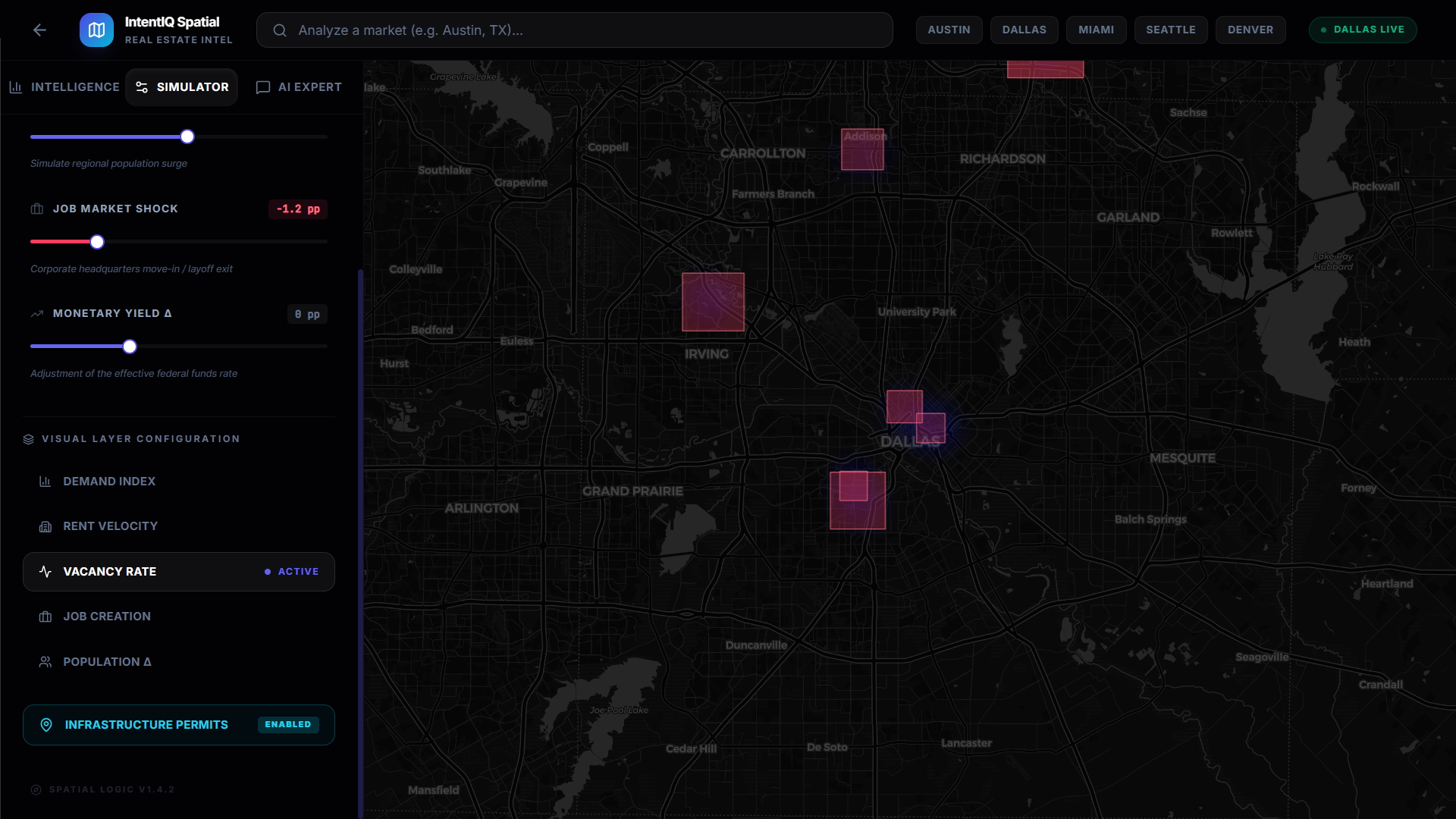Activate the Job Creation layer

click(x=107, y=617)
